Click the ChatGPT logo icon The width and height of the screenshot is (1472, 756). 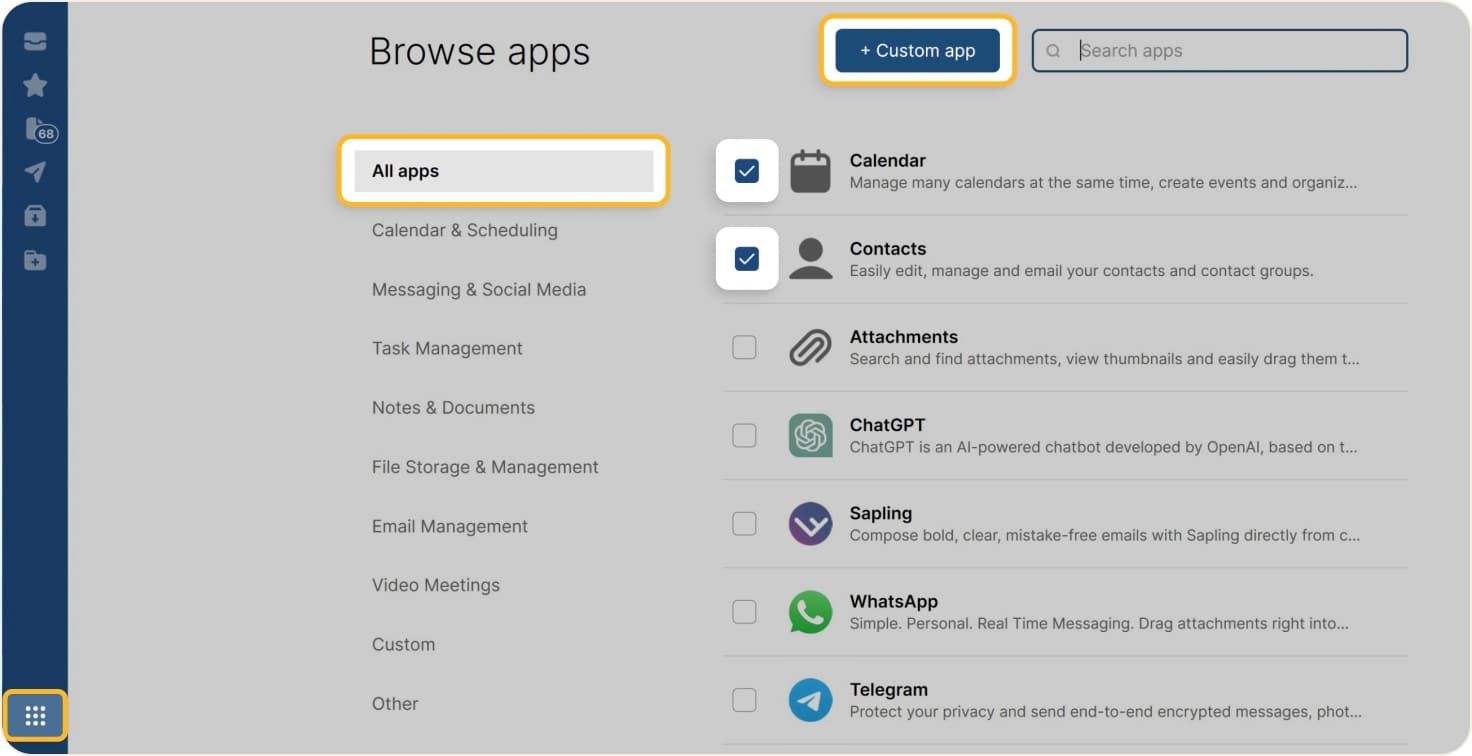(810, 435)
